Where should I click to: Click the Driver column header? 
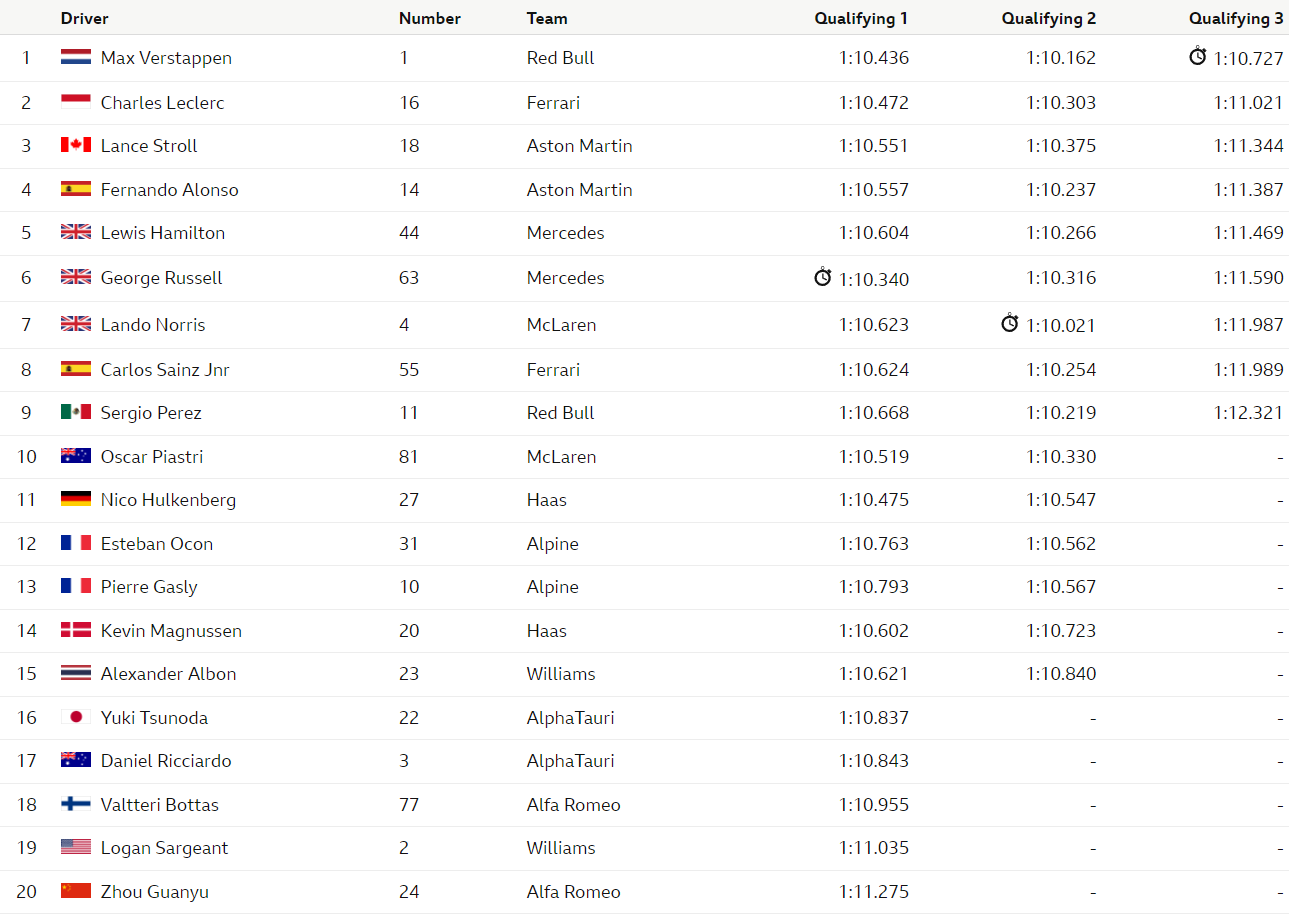pyautogui.click(x=85, y=18)
